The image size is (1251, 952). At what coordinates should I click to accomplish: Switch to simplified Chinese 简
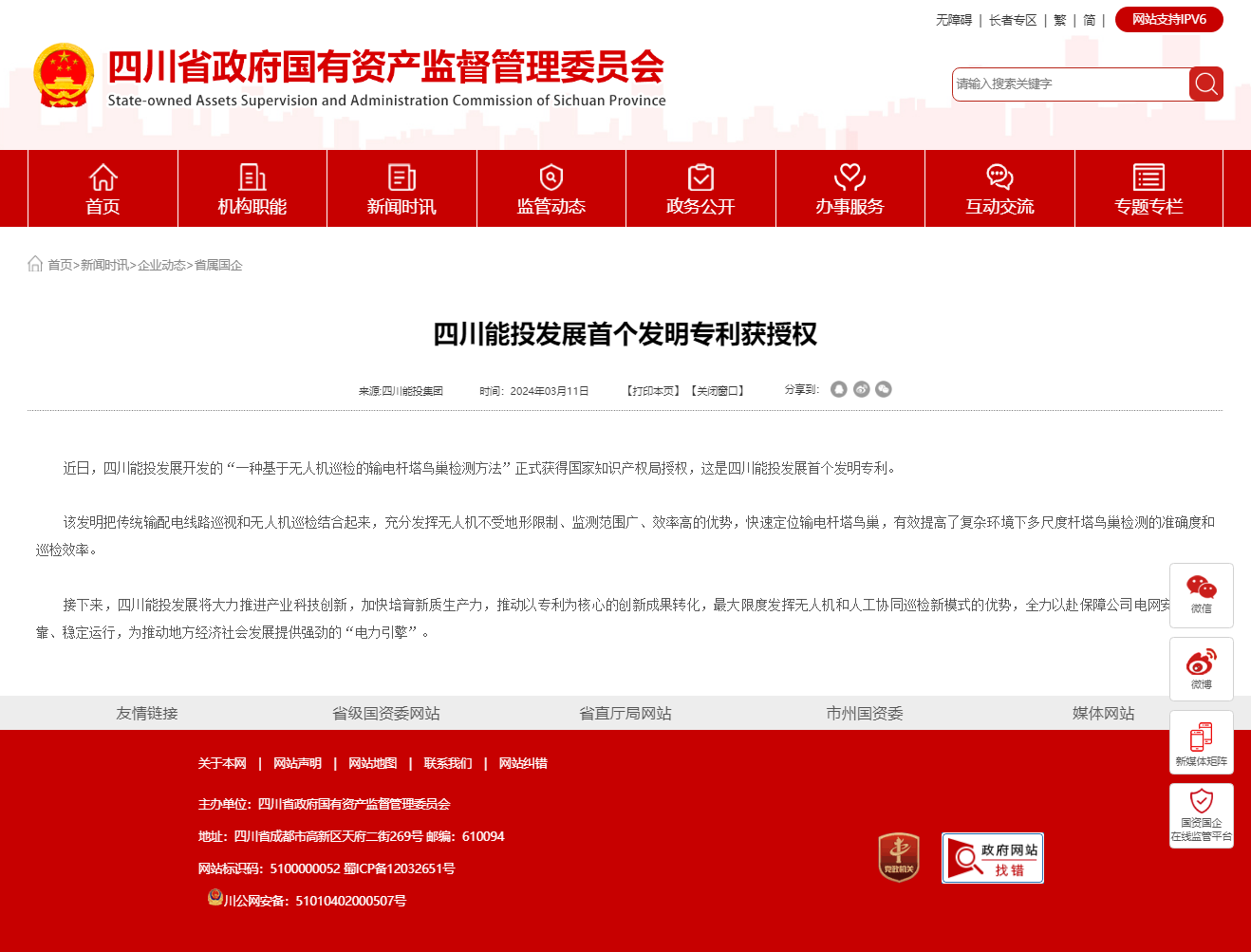click(x=1090, y=20)
